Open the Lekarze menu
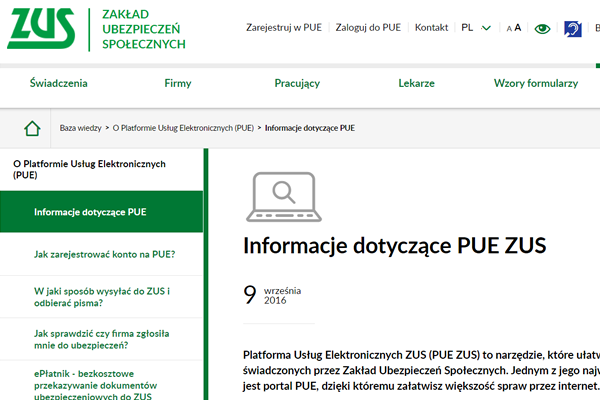 tap(416, 83)
